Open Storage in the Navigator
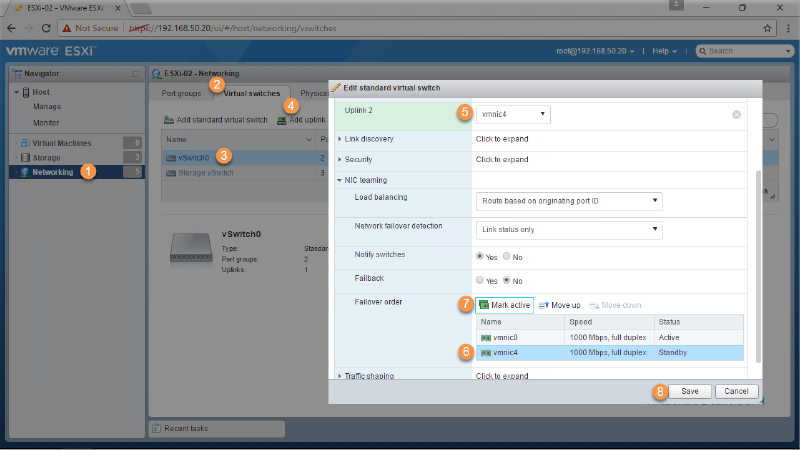The image size is (800, 450). (x=46, y=158)
